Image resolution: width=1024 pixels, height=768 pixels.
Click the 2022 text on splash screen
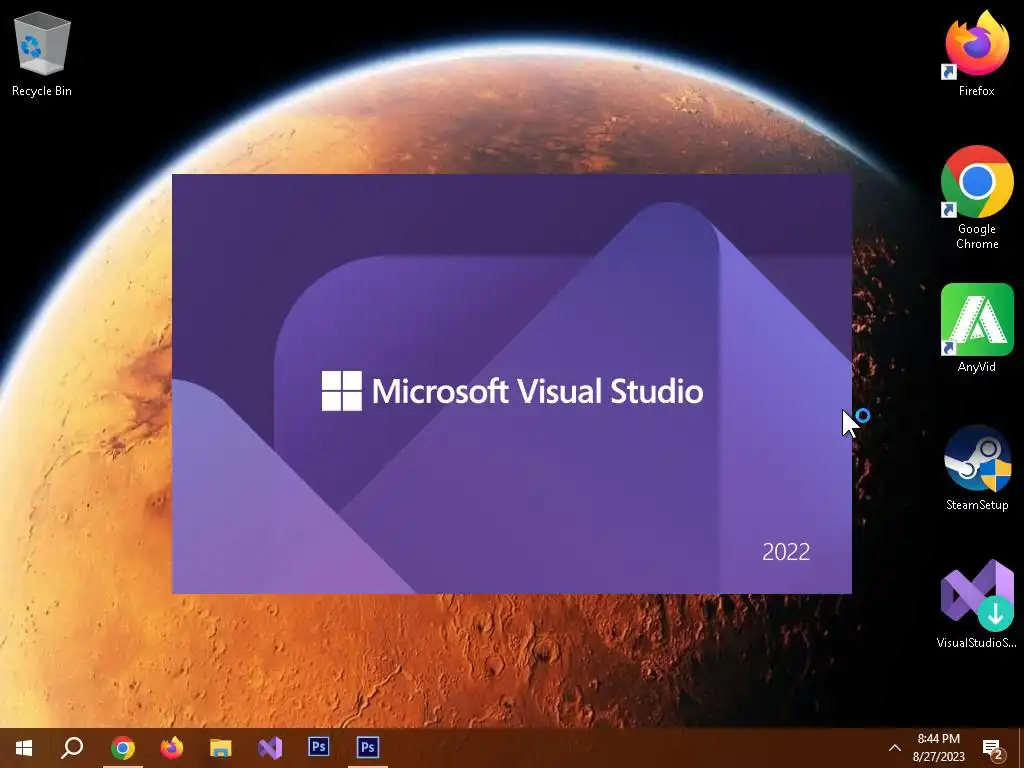(786, 552)
